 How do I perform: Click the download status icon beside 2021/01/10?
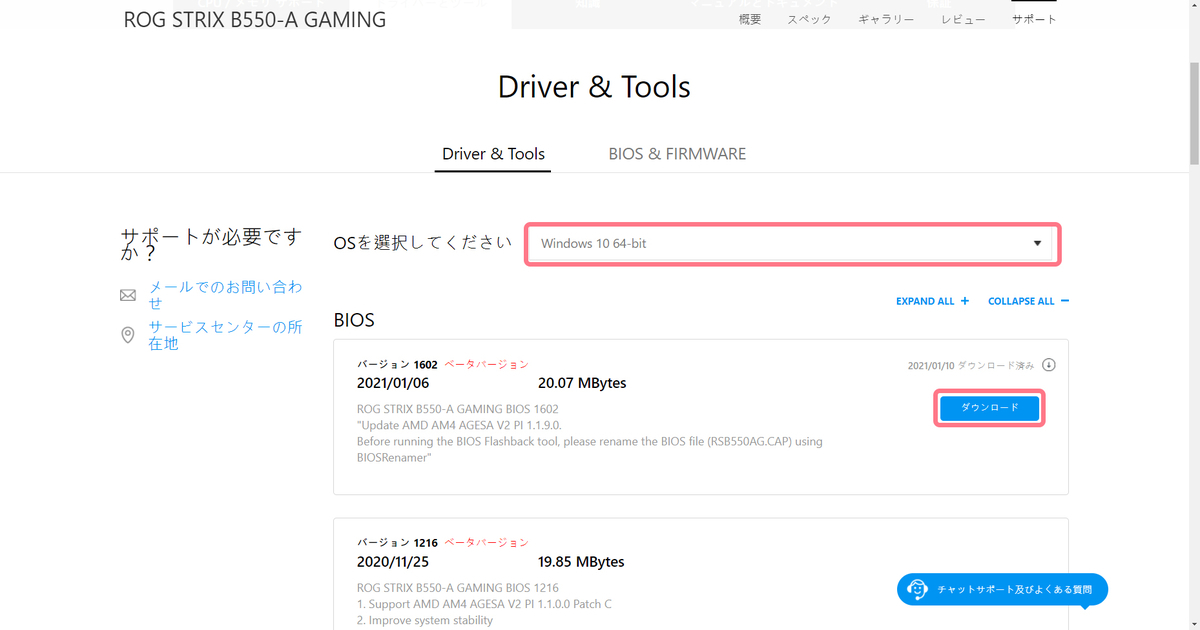1048,365
